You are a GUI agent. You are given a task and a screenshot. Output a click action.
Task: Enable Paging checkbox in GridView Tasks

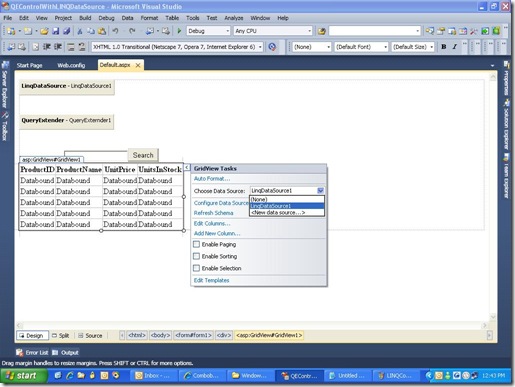(x=197, y=244)
